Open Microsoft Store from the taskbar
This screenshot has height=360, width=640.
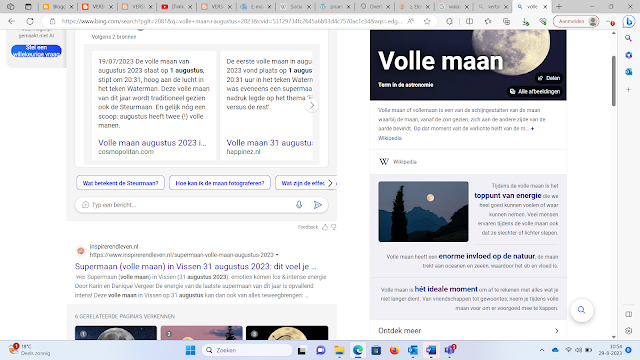pyautogui.click(x=376, y=350)
